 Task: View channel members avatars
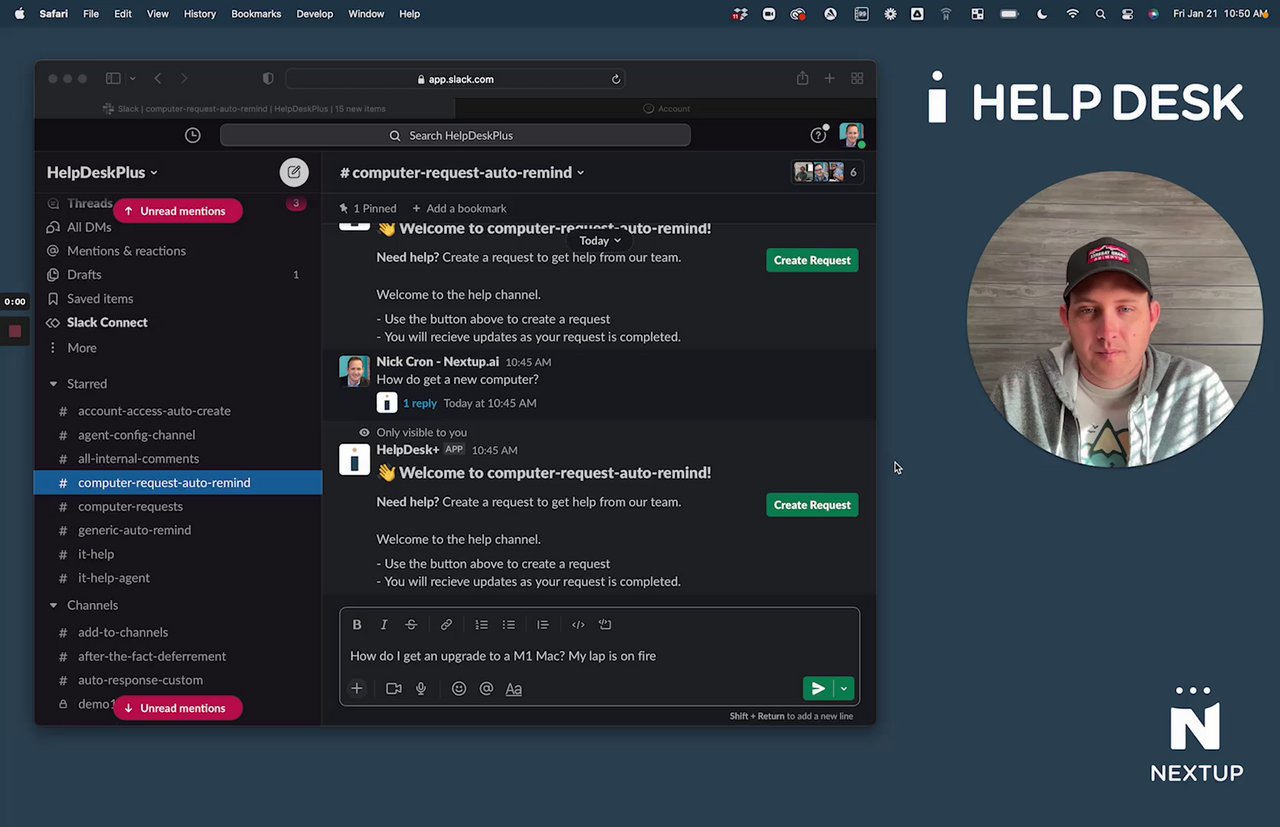coord(825,172)
